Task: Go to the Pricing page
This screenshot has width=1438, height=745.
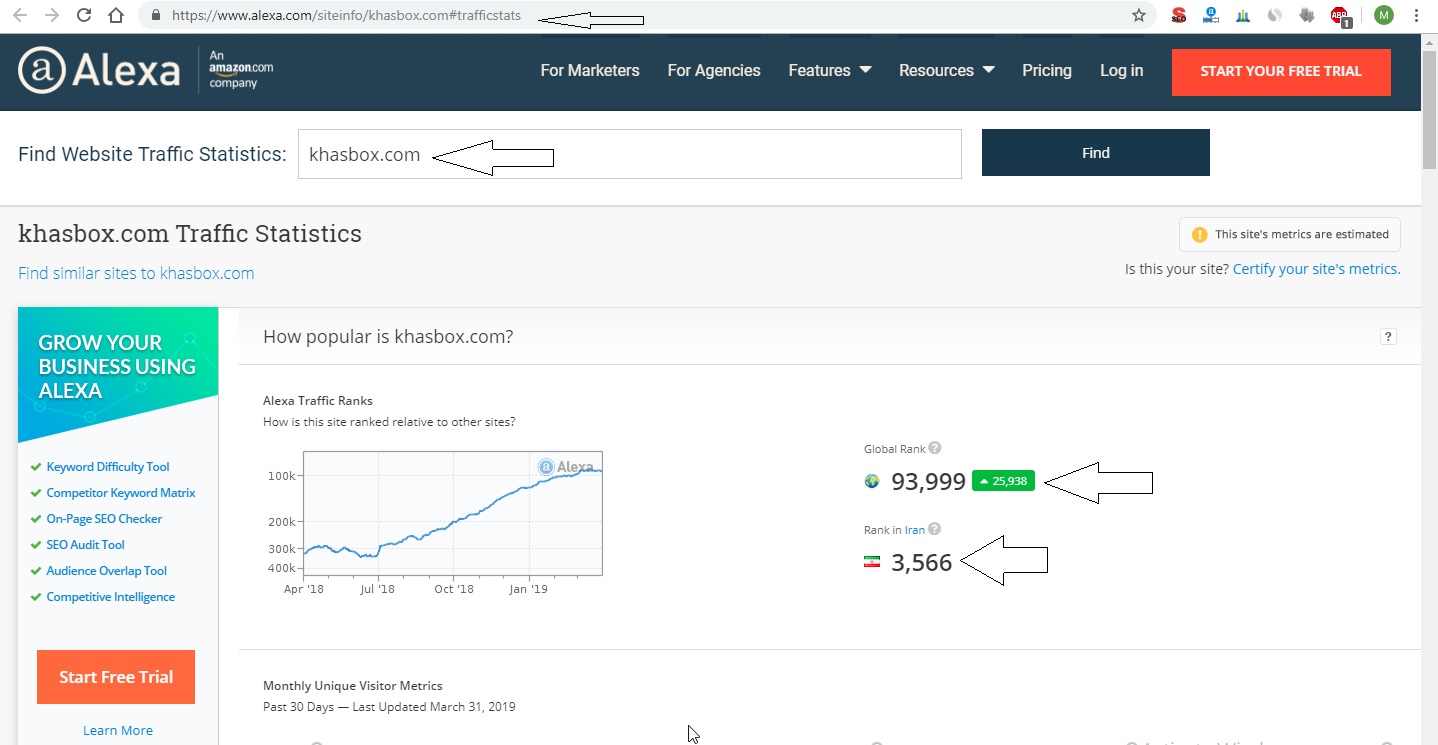Action: click(1046, 71)
